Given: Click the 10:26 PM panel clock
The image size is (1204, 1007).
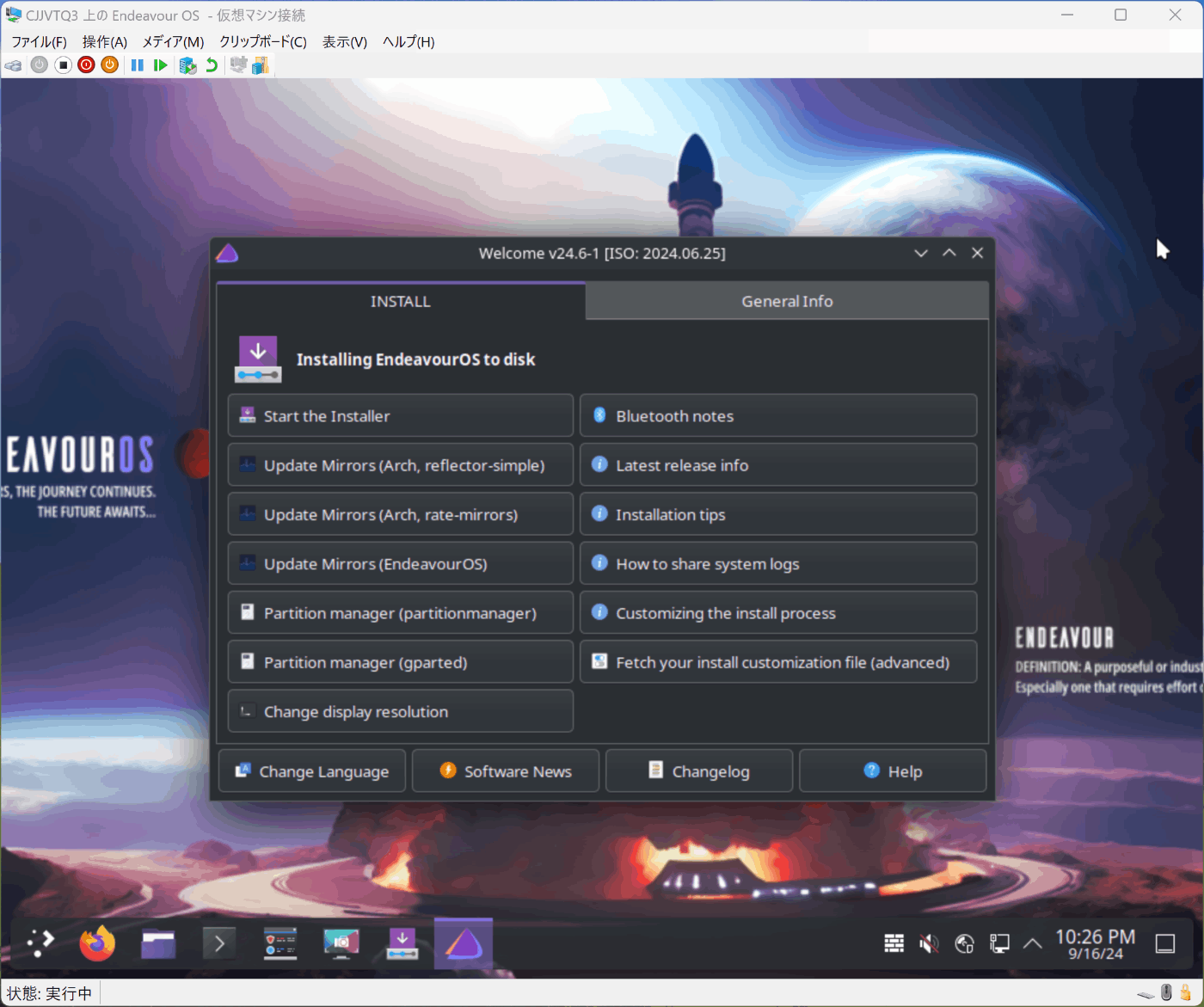Looking at the screenshot, I should point(1095,943).
